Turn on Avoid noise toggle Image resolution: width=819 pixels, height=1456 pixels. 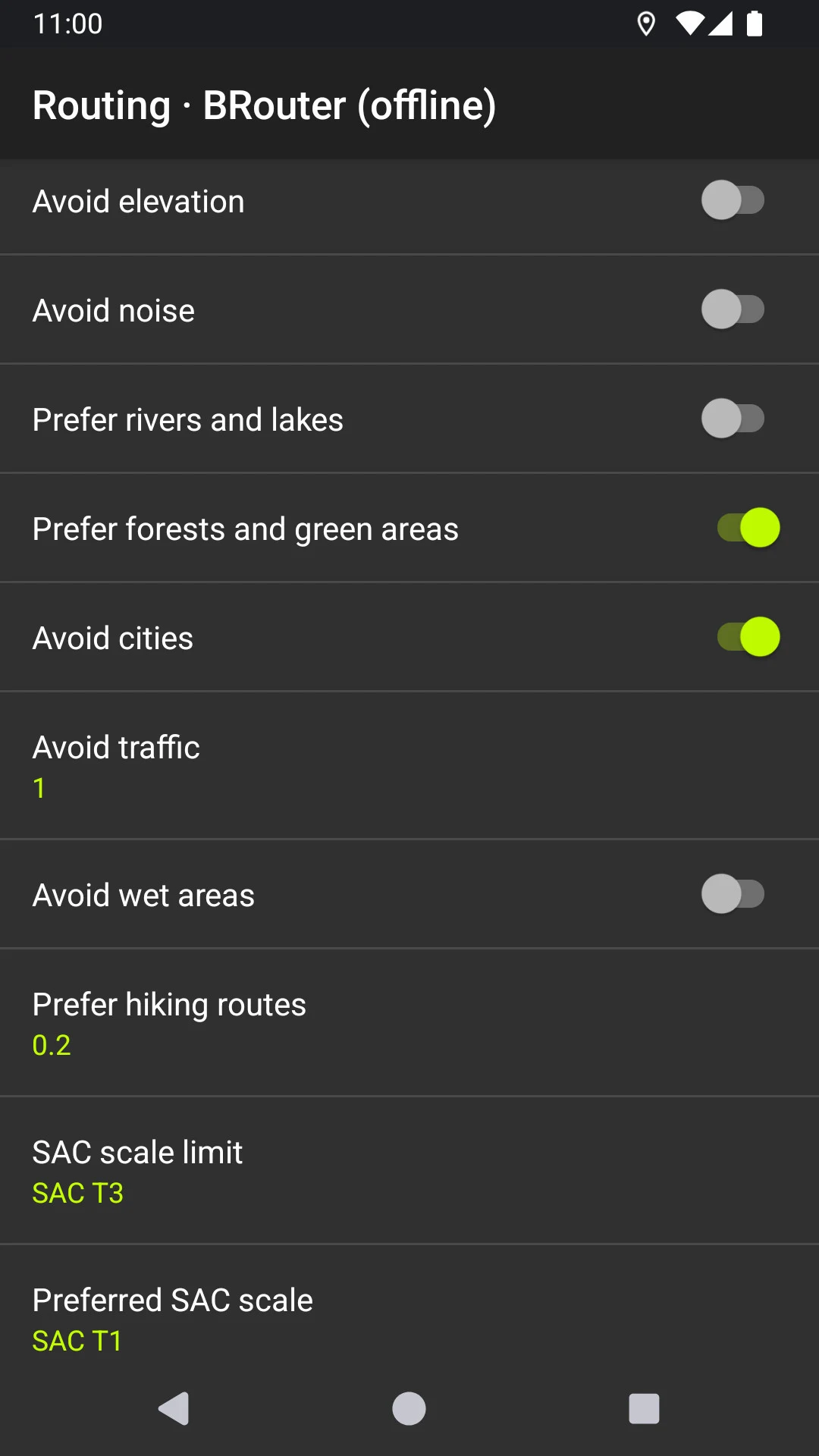pos(733,310)
